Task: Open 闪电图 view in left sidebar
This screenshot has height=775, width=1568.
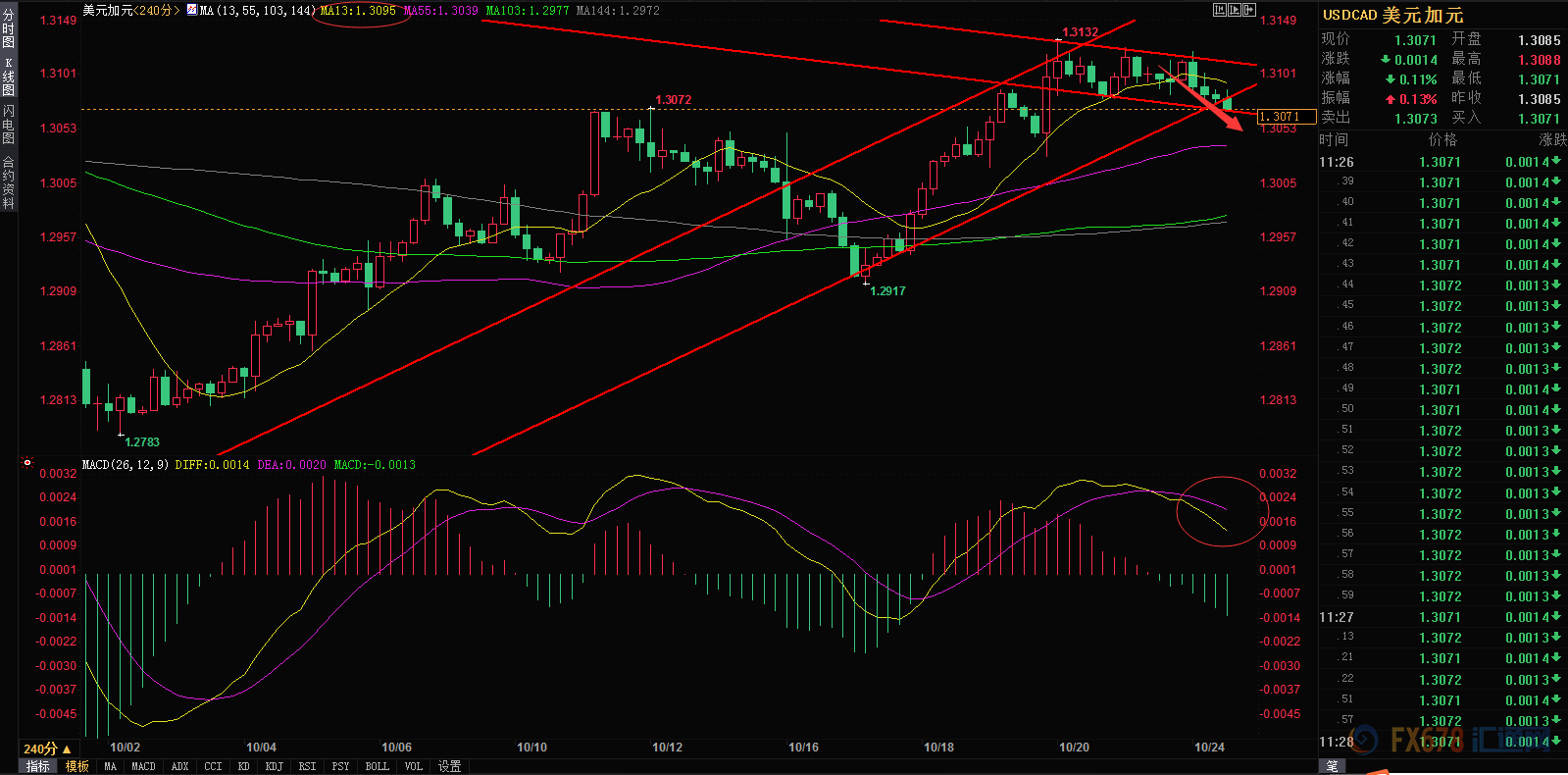Action: [x=9, y=125]
